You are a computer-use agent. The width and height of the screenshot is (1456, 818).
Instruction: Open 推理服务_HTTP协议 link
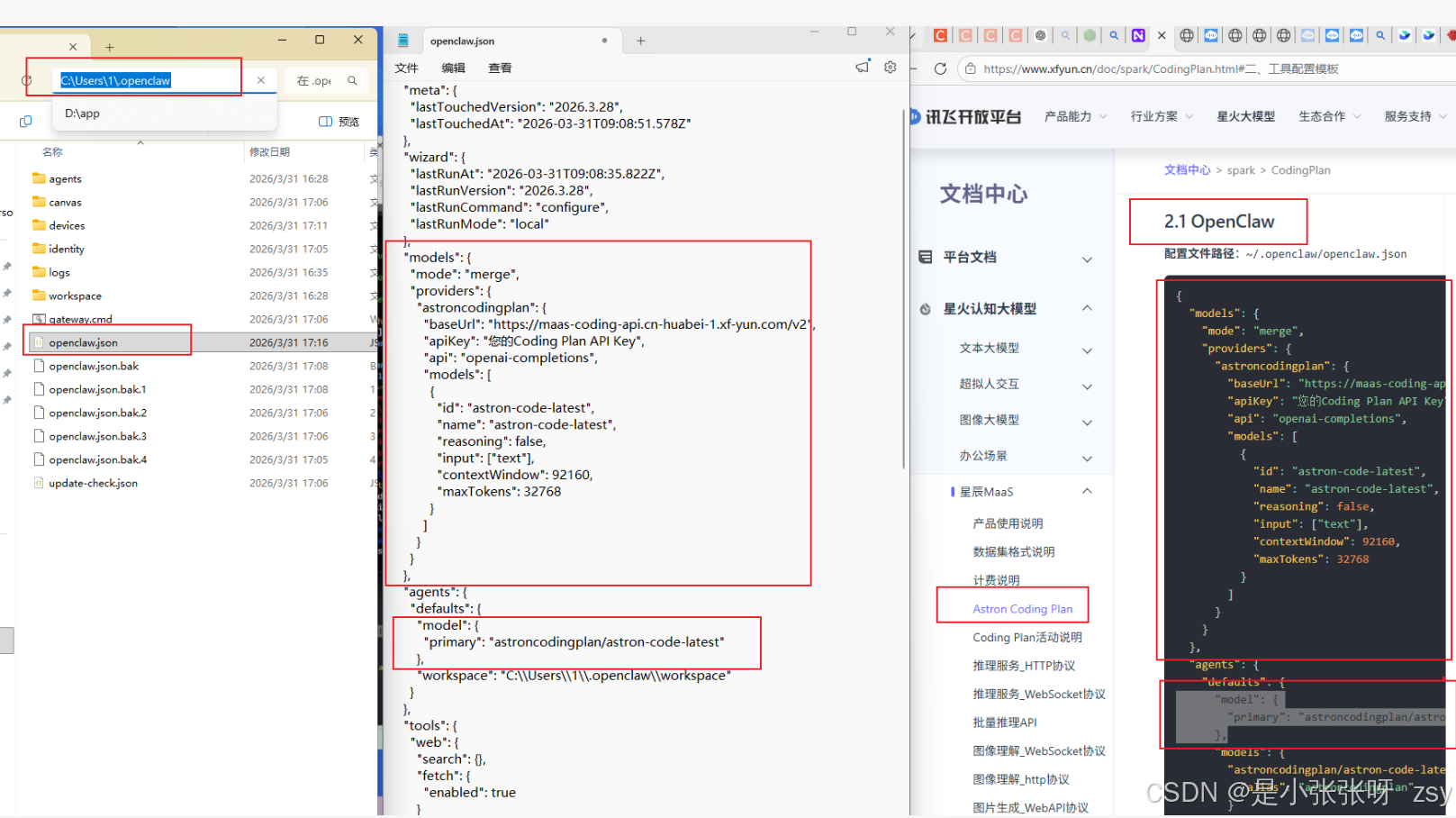[1024, 666]
